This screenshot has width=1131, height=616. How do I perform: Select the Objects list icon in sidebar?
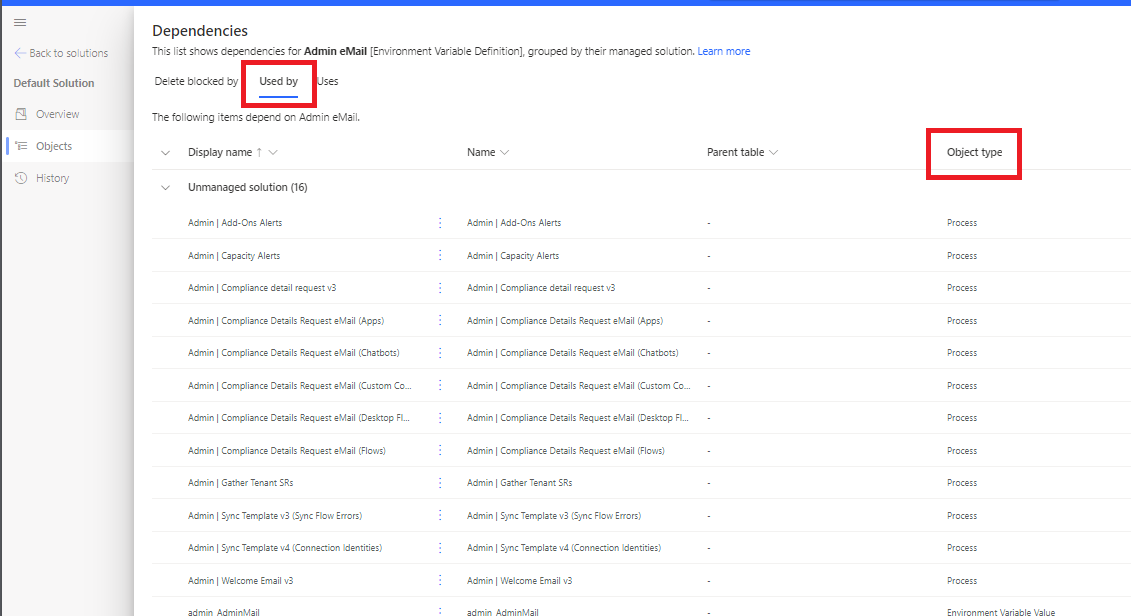click(21, 146)
